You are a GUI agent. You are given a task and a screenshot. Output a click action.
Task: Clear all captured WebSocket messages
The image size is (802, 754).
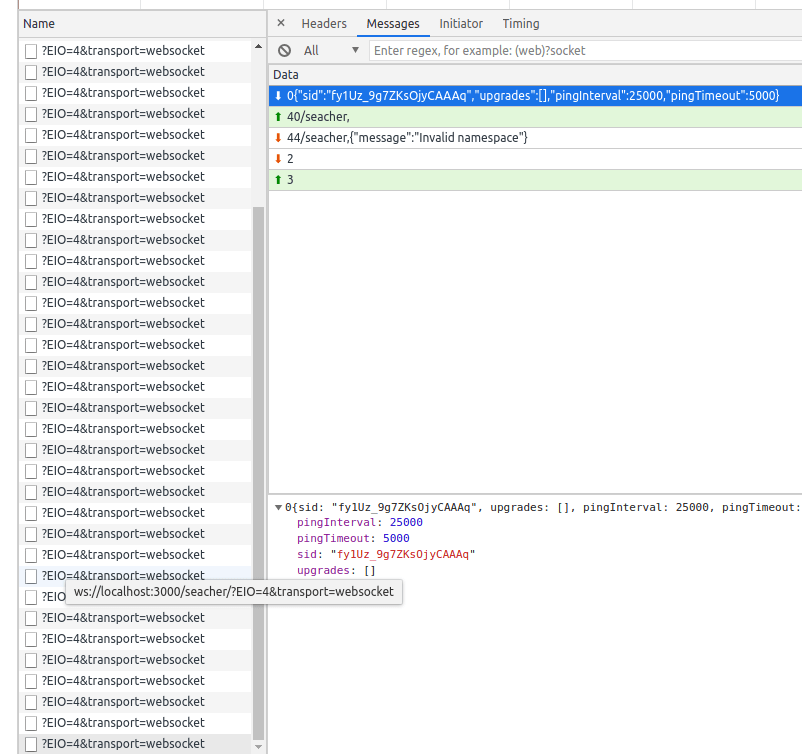(285, 50)
